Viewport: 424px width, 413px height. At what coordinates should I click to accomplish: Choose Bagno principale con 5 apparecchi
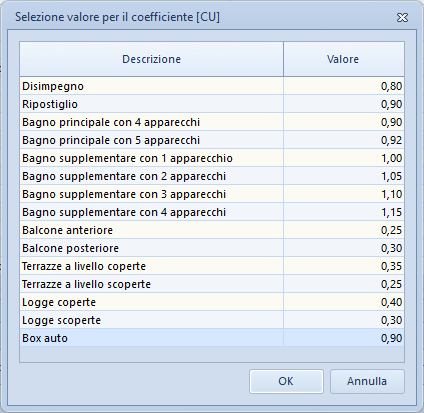212,140
